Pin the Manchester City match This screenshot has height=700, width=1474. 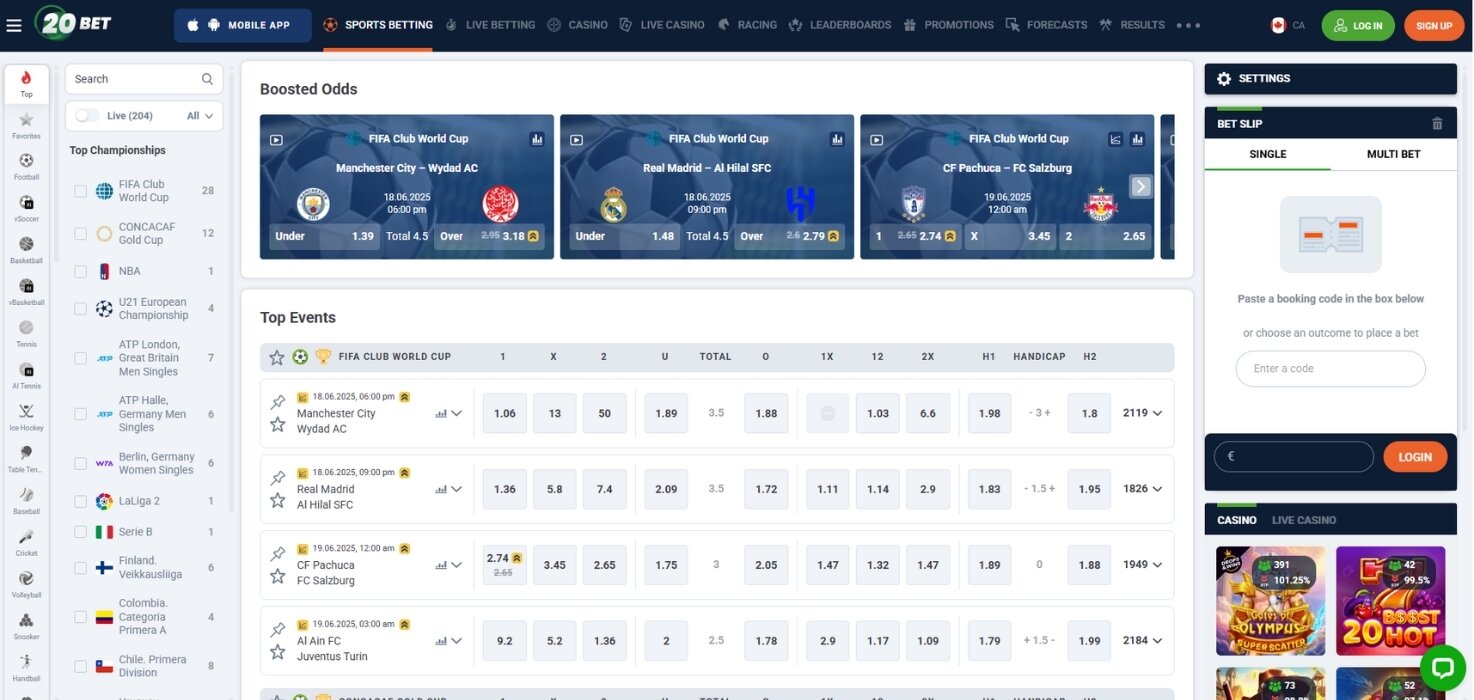(x=278, y=402)
